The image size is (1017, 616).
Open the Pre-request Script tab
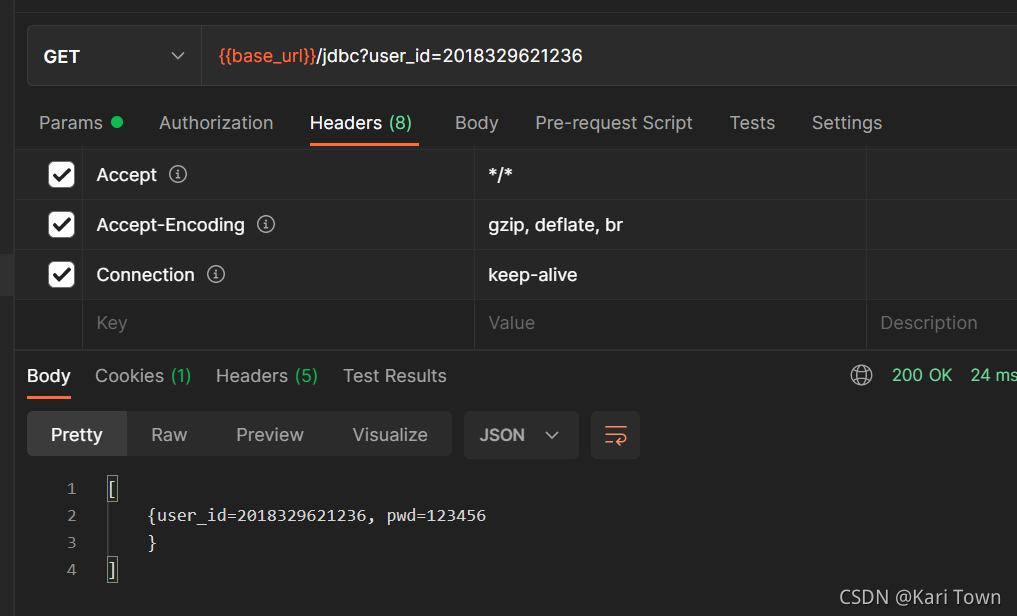click(x=614, y=123)
